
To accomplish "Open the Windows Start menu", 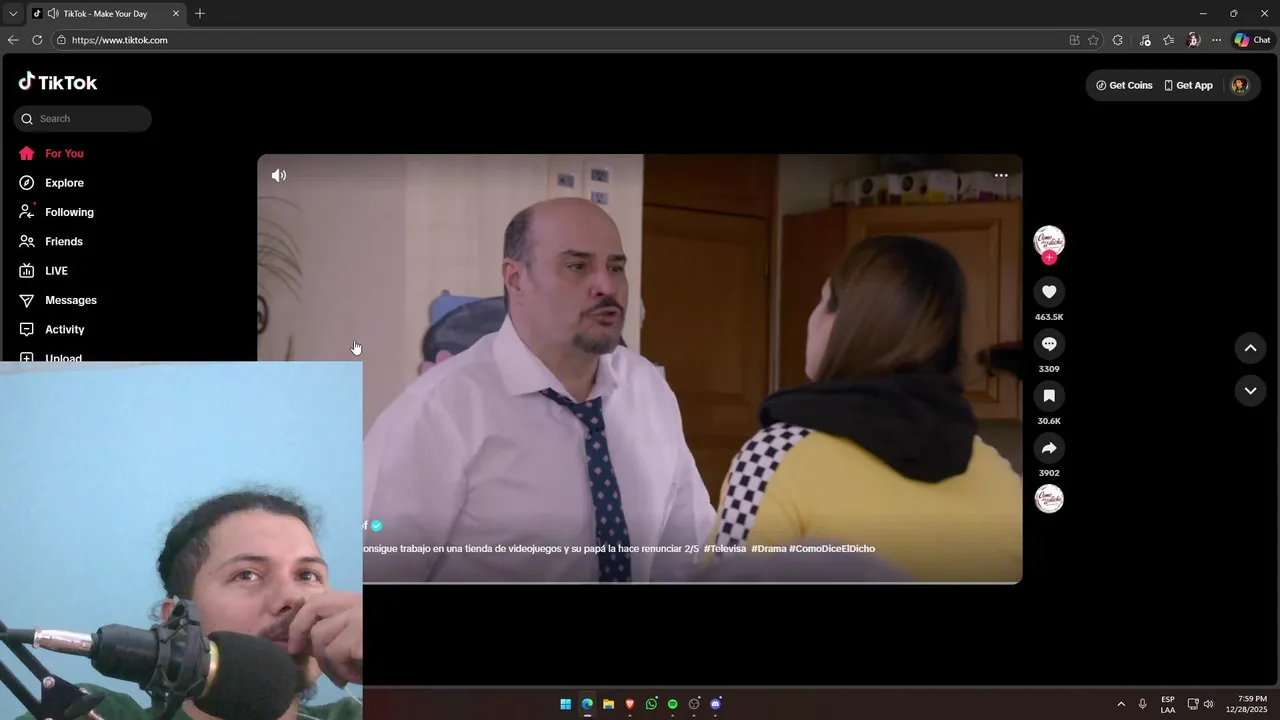I will (566, 704).
